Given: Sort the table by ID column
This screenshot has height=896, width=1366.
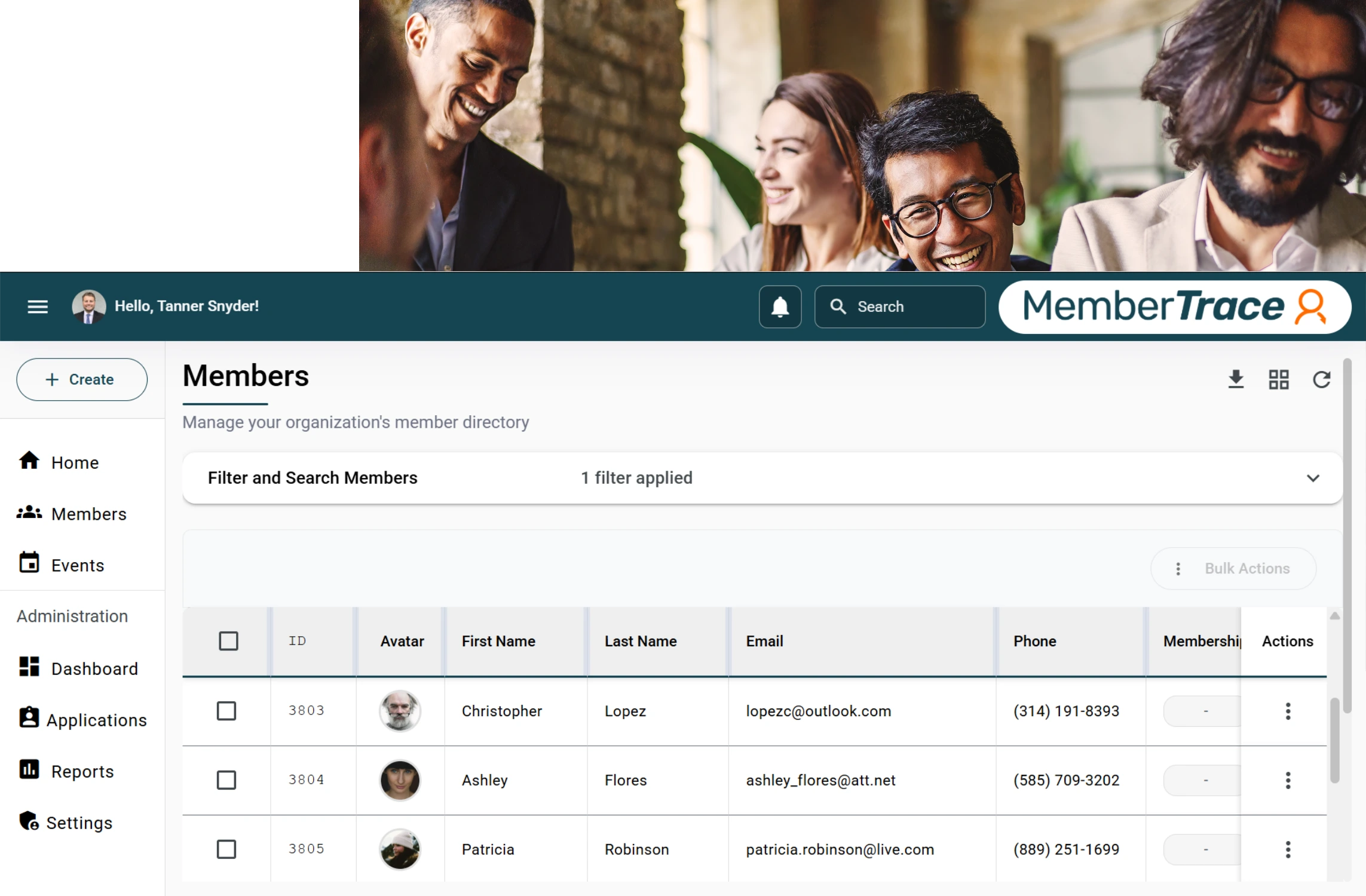Looking at the screenshot, I should [297, 641].
